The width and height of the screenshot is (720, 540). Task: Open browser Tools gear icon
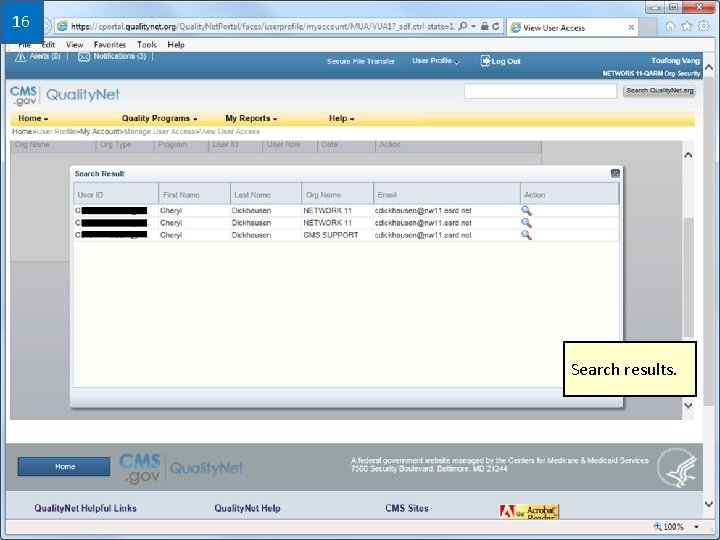click(x=703, y=26)
